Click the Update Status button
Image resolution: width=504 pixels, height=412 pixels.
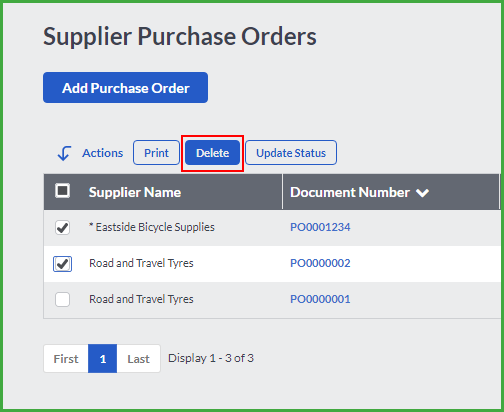(x=291, y=153)
